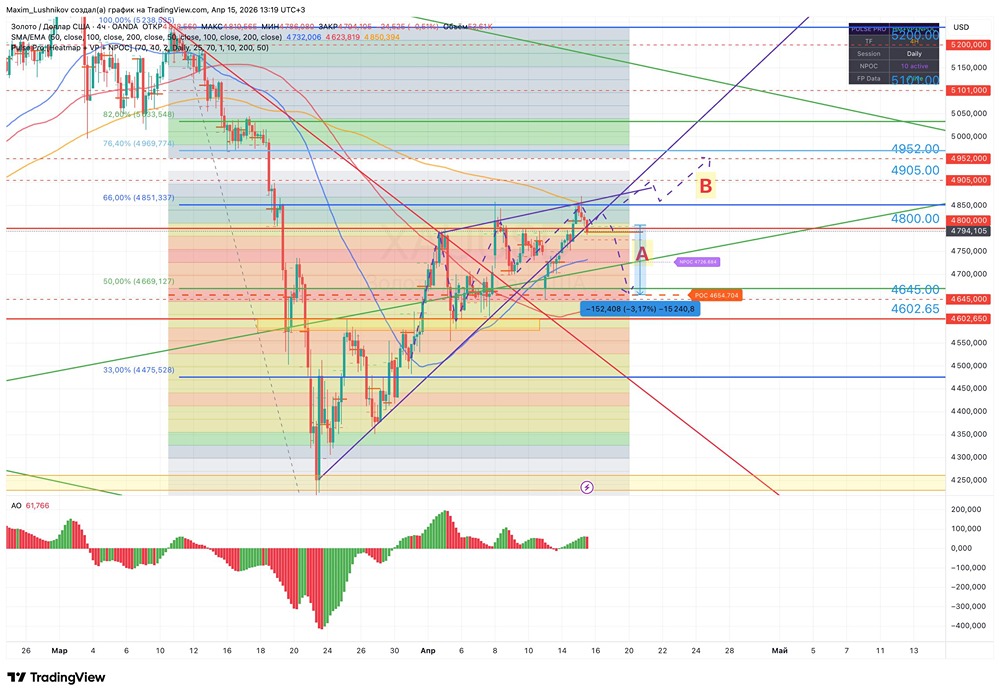
Task: Click the FP Data row in Pulse Pro table
Action: coord(893,78)
